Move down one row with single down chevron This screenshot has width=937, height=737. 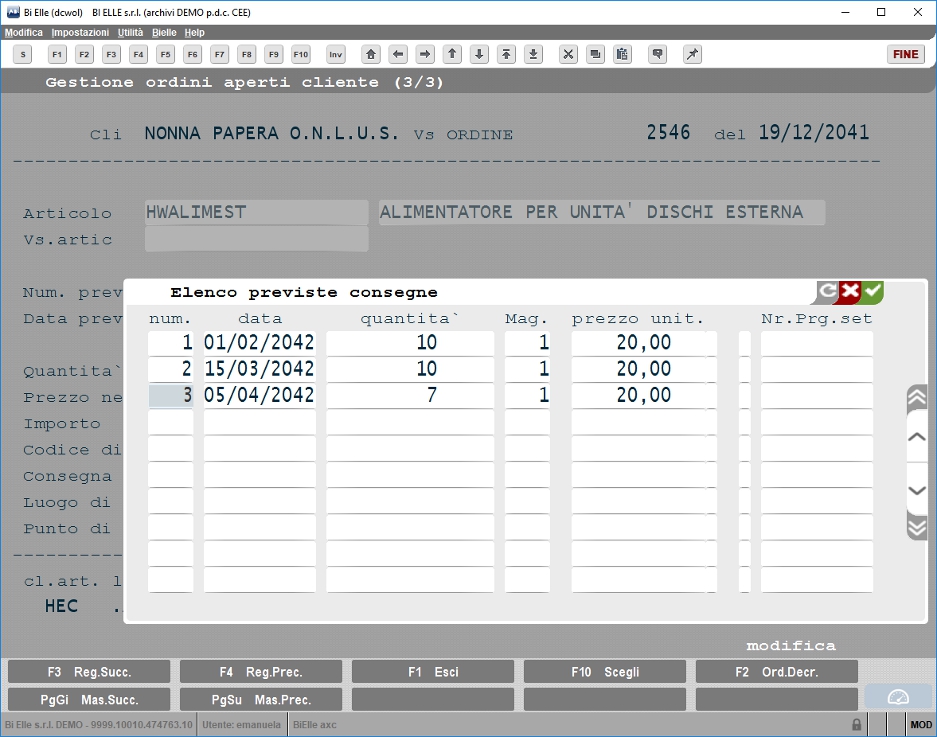tap(917, 490)
